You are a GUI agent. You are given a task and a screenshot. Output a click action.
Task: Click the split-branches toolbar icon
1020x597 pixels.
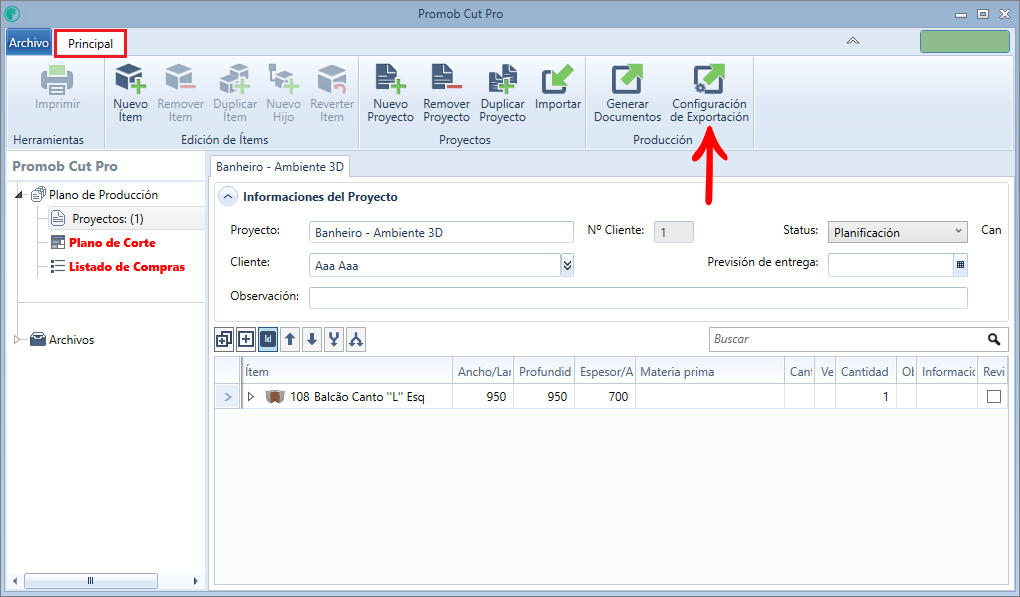click(356, 339)
